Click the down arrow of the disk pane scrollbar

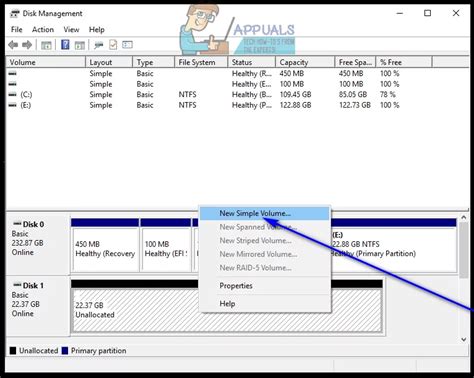coord(463,340)
